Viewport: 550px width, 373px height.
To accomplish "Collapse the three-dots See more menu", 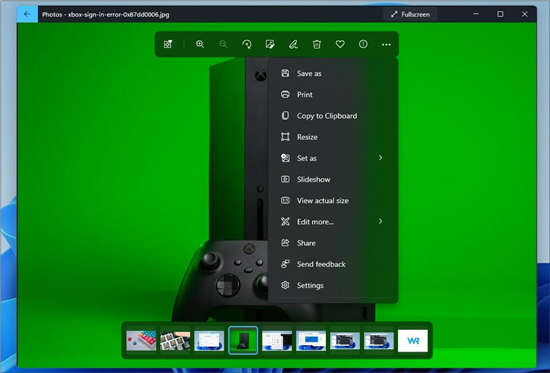I will tap(386, 44).
